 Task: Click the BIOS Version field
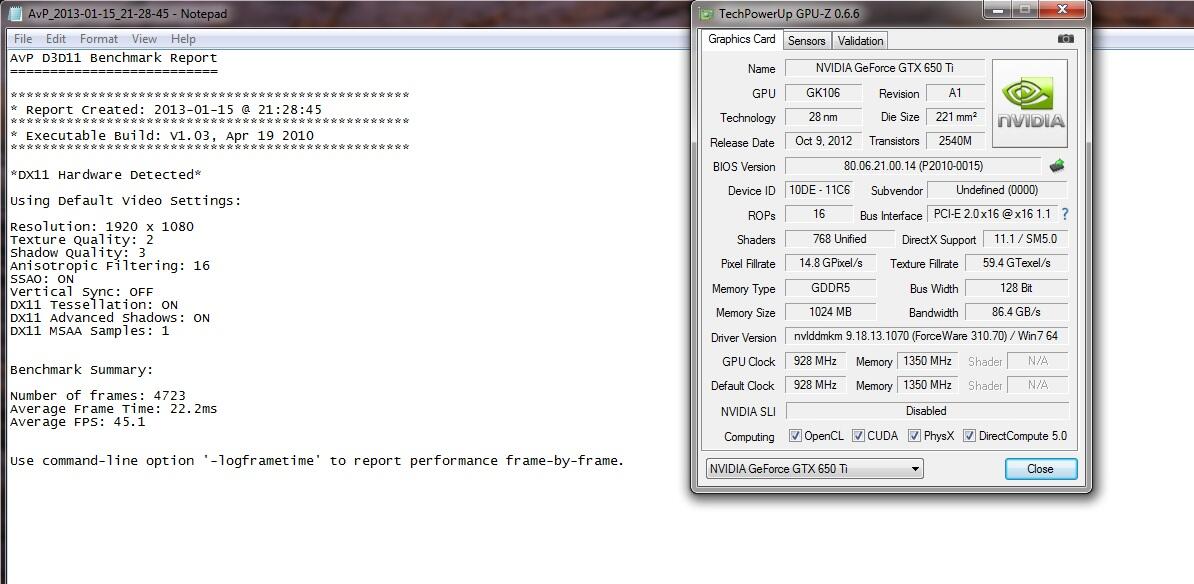[912, 166]
